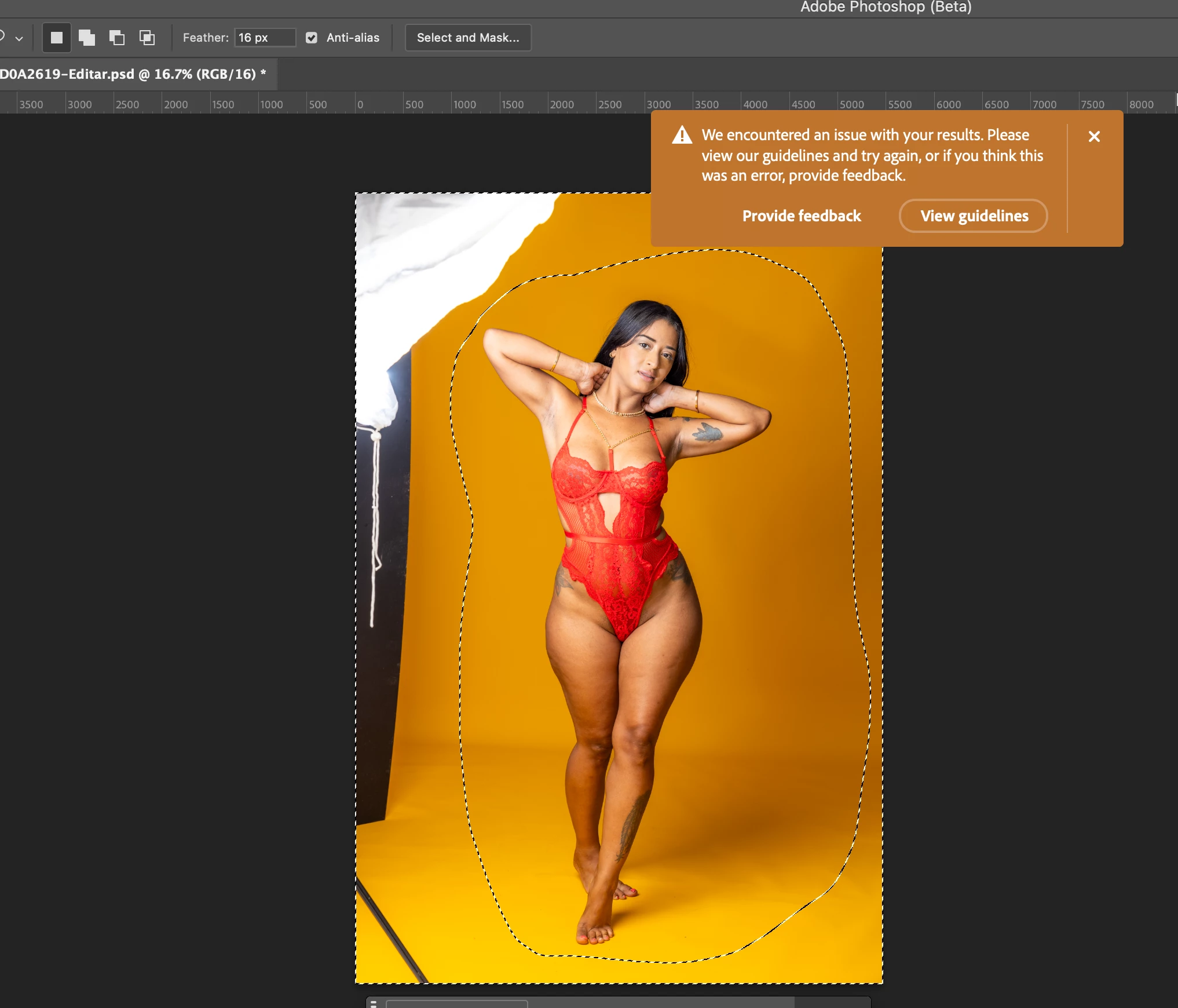Open the tool preset picker chevron
This screenshot has width=1178, height=1008.
19,38
